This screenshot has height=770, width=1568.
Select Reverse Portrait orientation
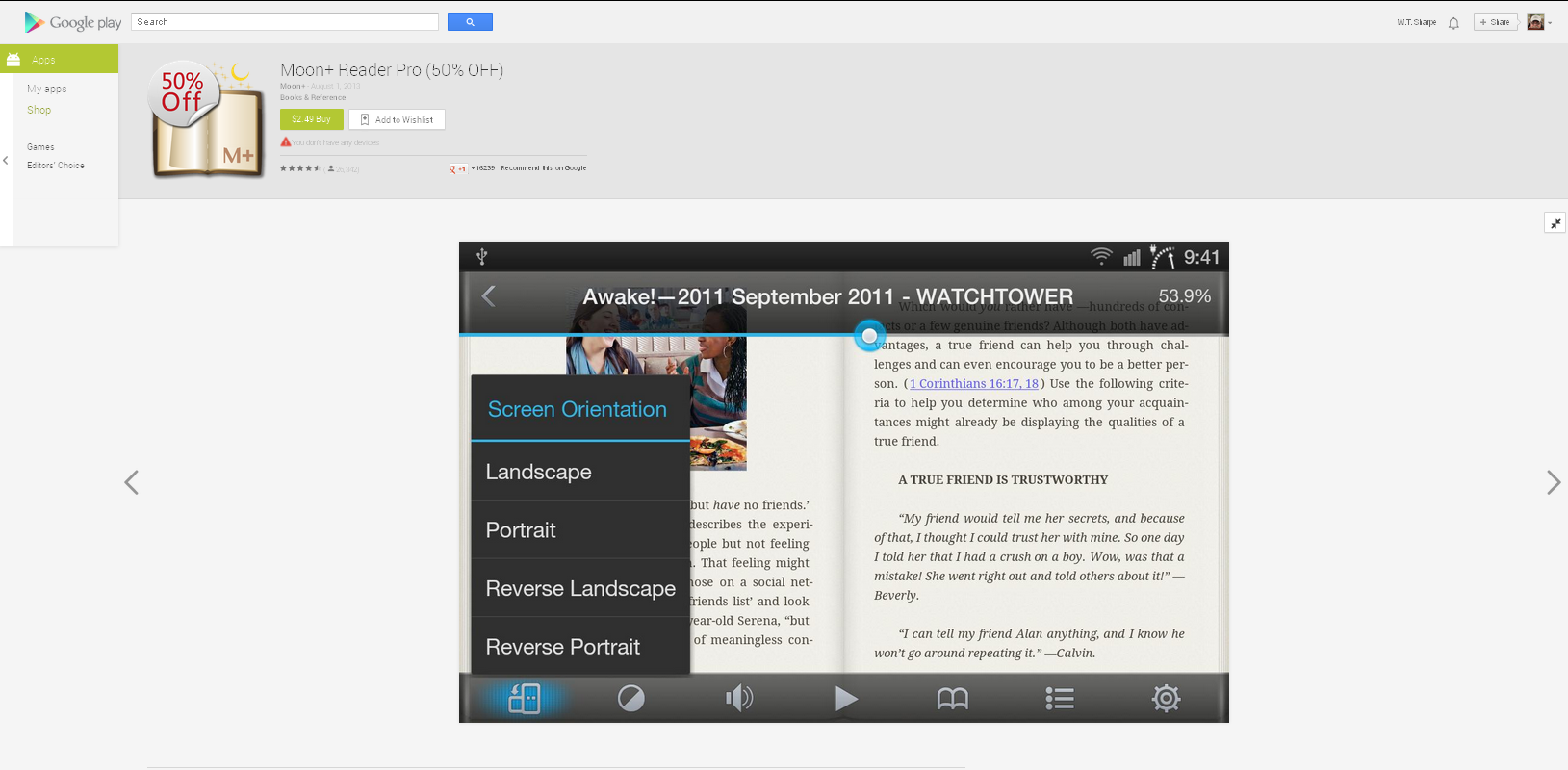580,646
